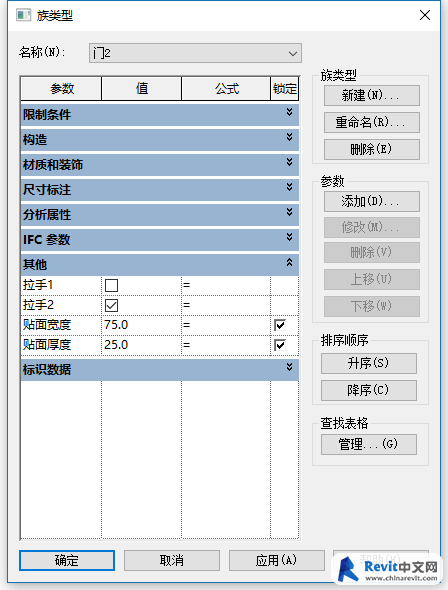Expand the 分析属性 parameter group
Viewport: 448px width, 590px height.
289,212
